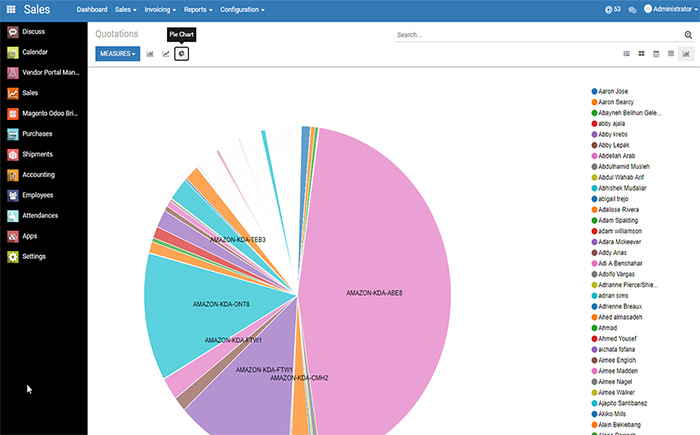Toggle Abhishek Mudaliar legend series
The height and width of the screenshot is (435, 700).
[x=619, y=188]
